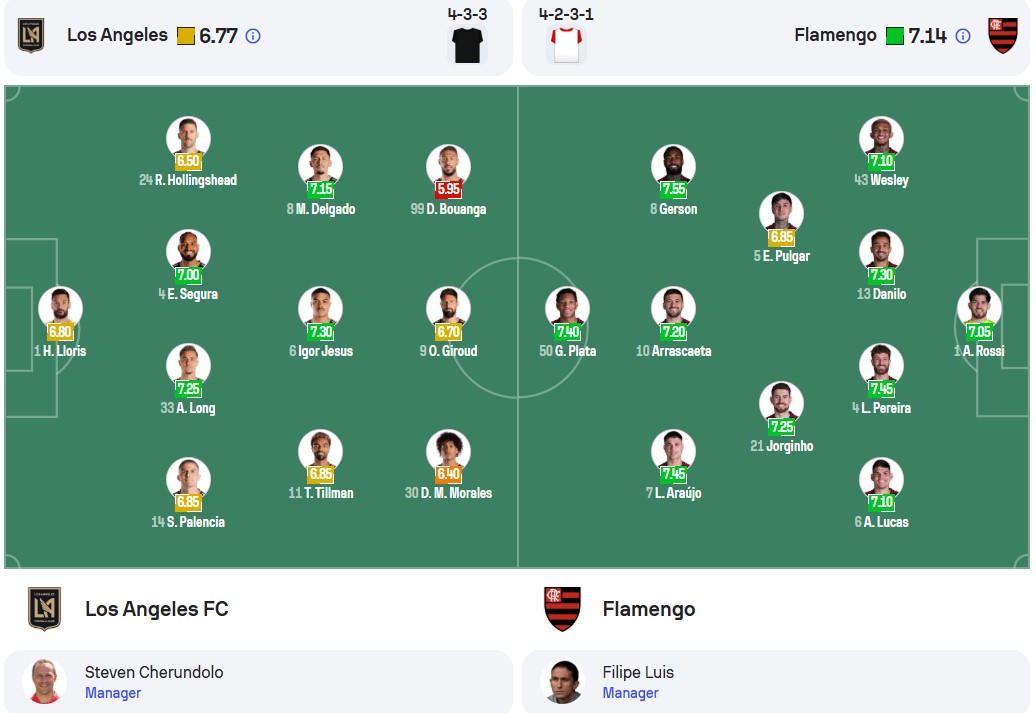The image size is (1036, 713).
Task: Select the black 4-3-3 home kit icon
Action: tap(467, 45)
